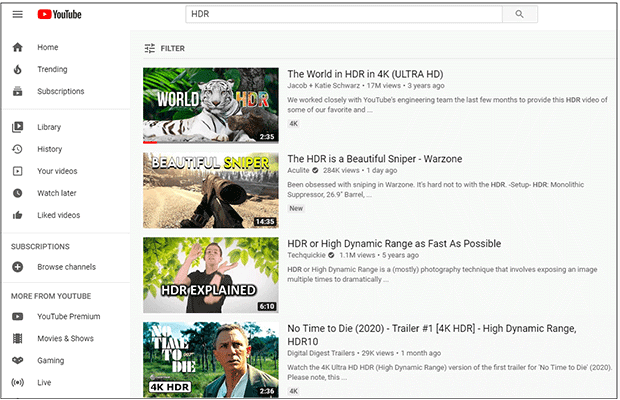This screenshot has height=400, width=620.
Task: Click into the HDR search field
Action: pyautogui.click(x=344, y=14)
